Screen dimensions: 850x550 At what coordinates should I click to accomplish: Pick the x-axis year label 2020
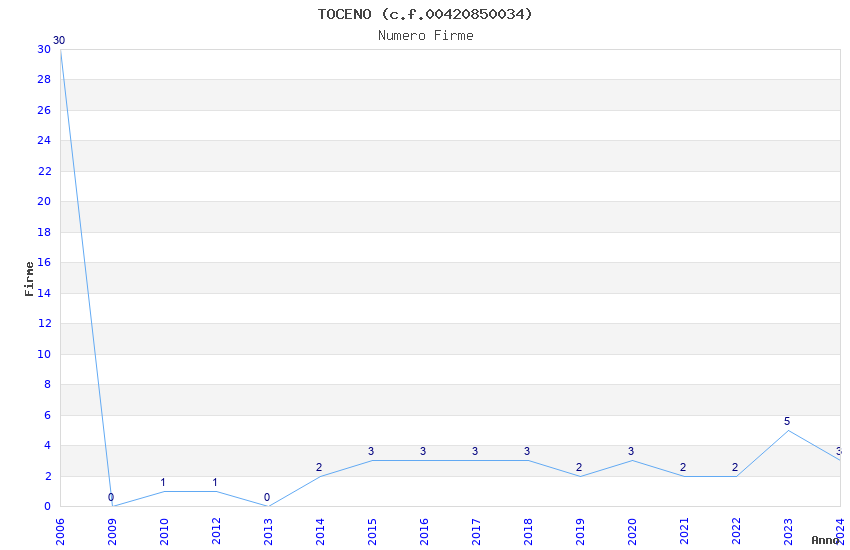point(633,531)
